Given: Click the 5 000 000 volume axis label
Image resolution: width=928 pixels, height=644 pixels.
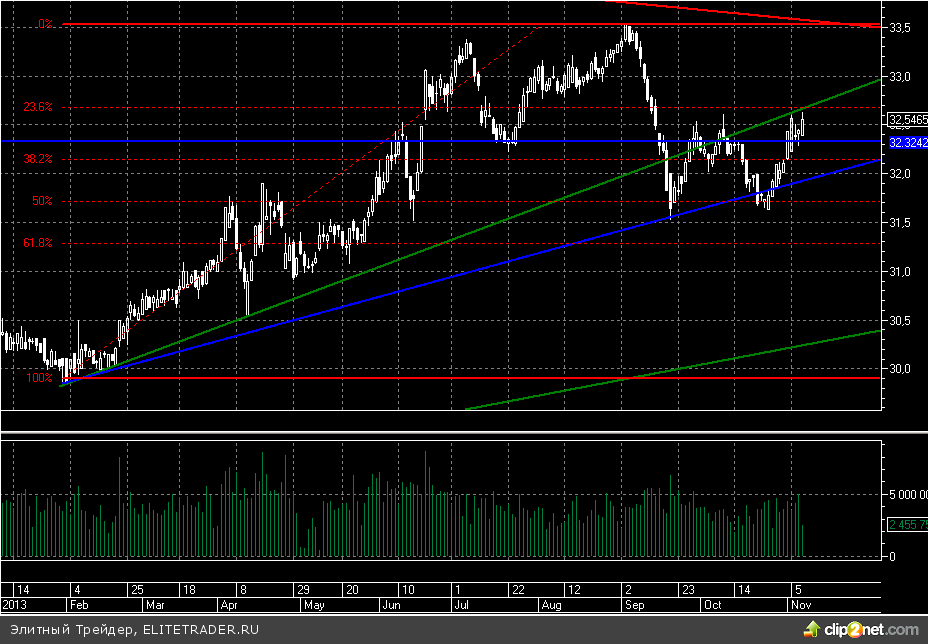Looking at the screenshot, I should (x=906, y=495).
